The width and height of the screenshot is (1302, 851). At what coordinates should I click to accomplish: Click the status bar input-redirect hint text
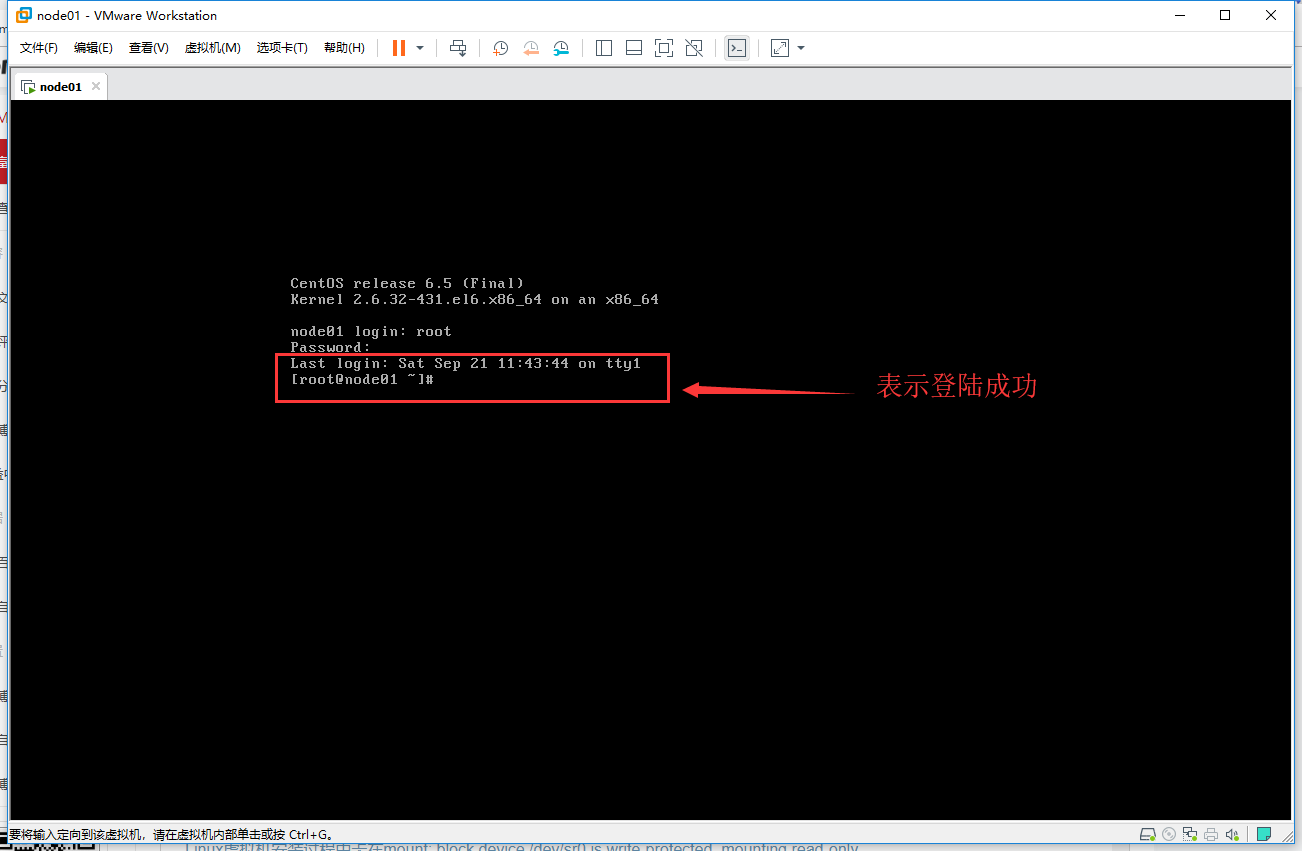click(x=171, y=834)
